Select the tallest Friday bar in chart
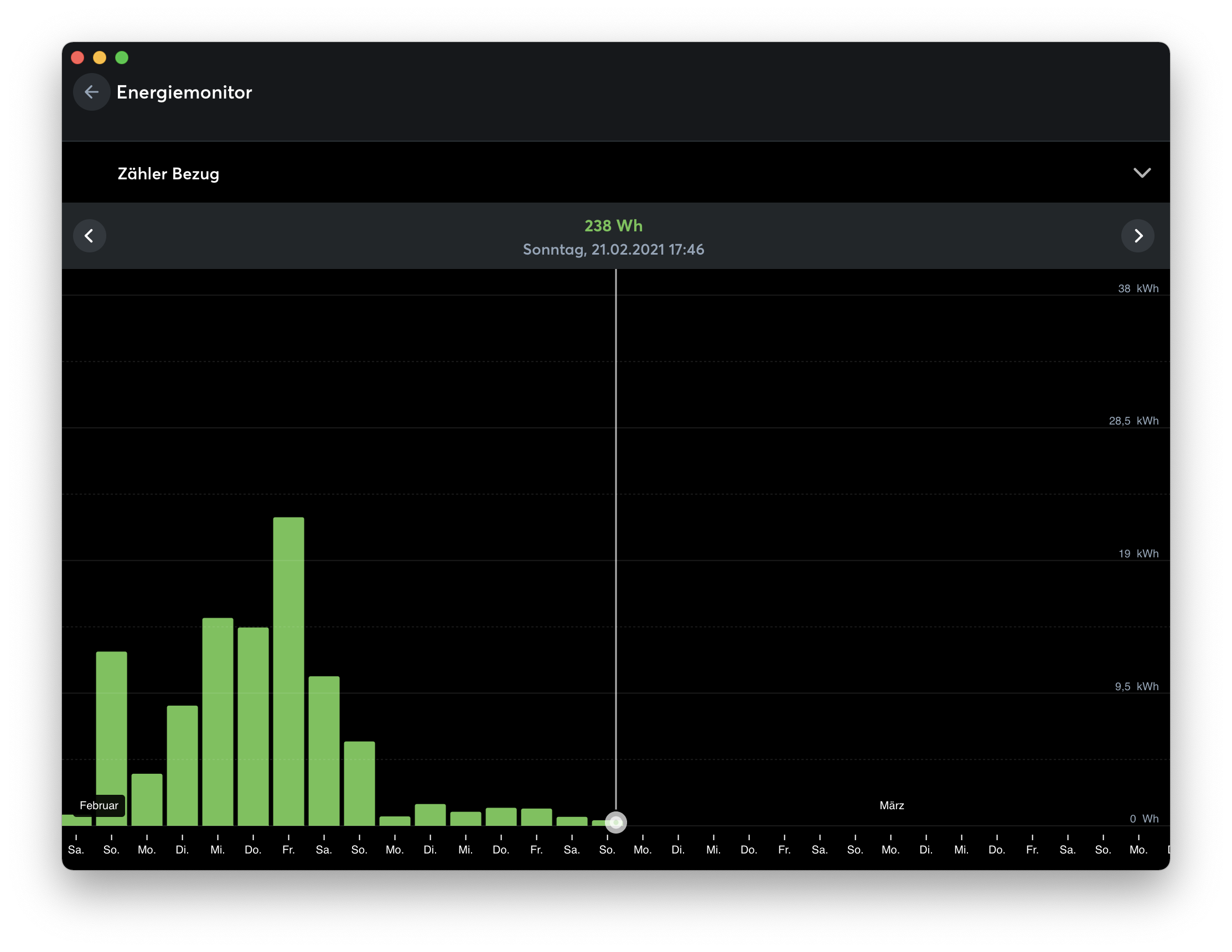This screenshot has width=1232, height=952. pos(288,671)
